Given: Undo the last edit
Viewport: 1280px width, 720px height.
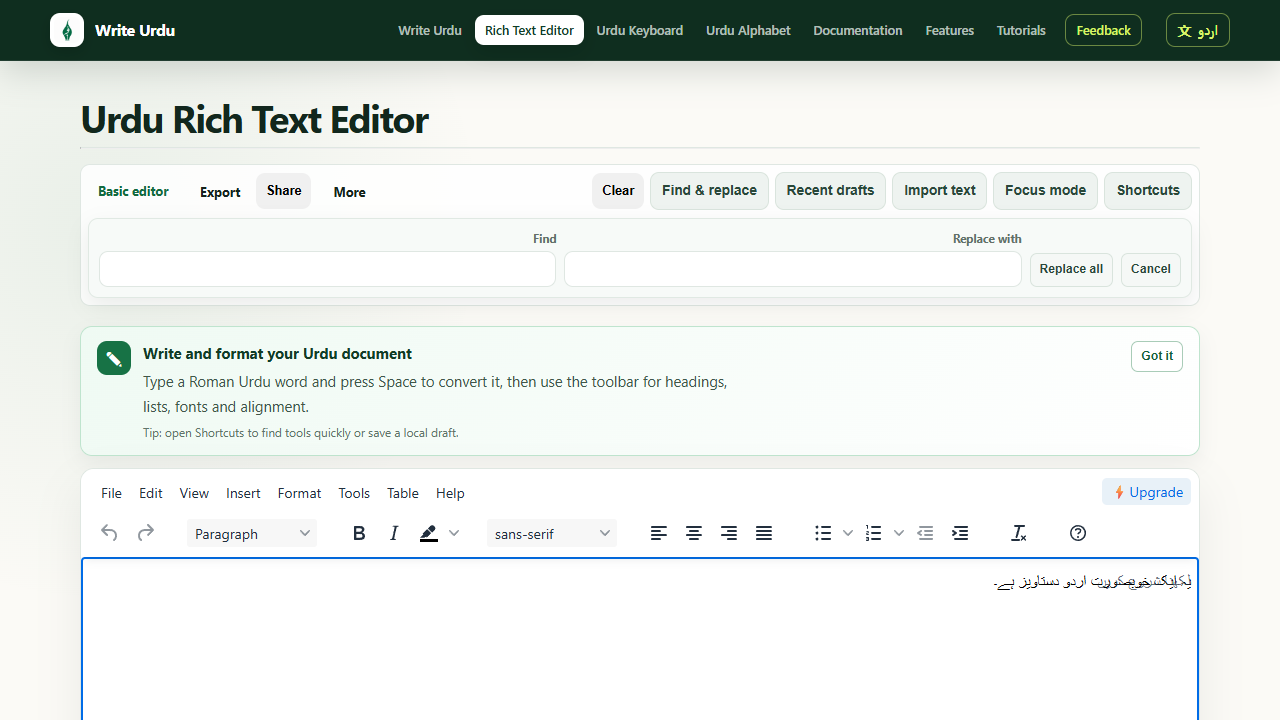Looking at the screenshot, I should point(110,533).
